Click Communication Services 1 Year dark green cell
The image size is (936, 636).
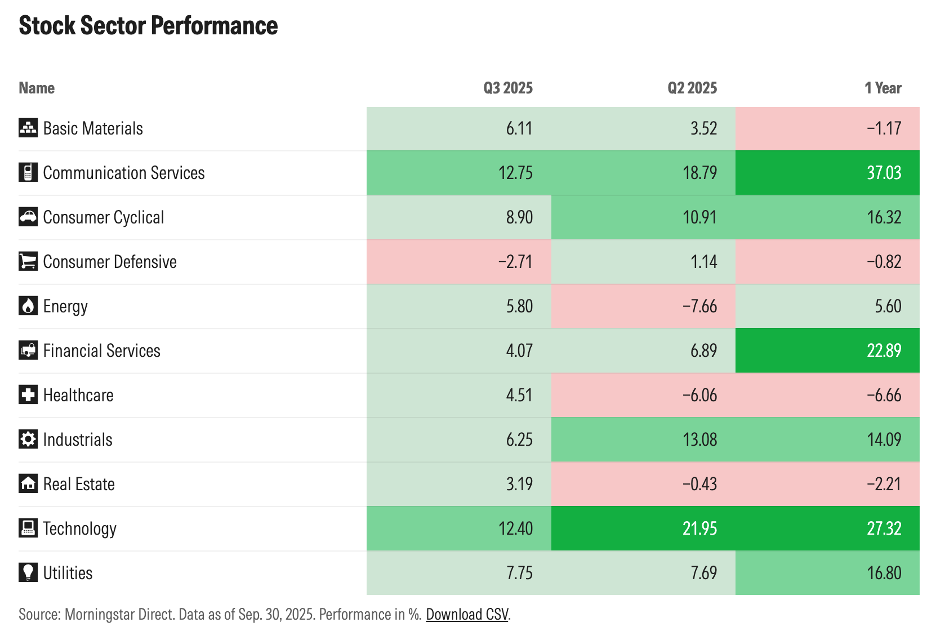(x=827, y=173)
